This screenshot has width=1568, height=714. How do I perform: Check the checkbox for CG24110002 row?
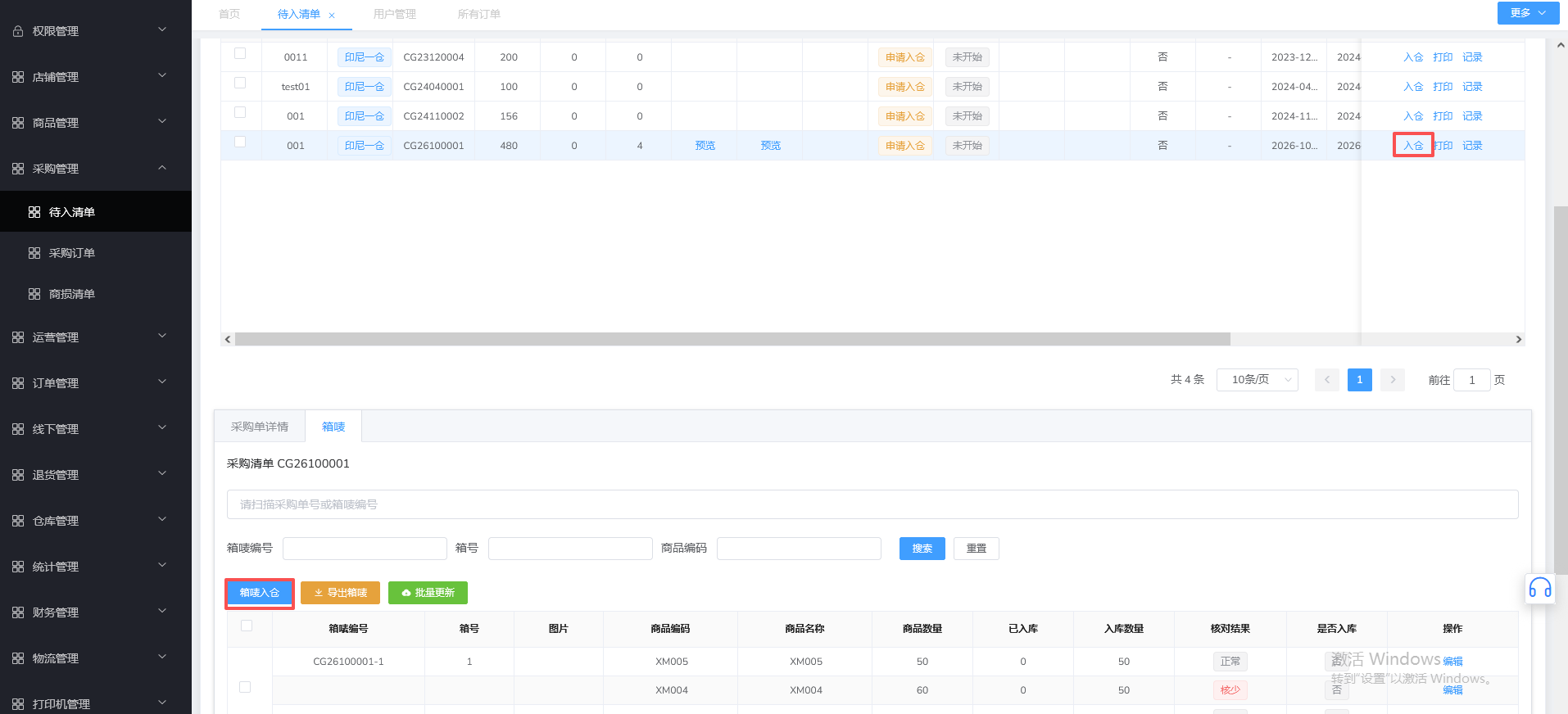pyautogui.click(x=240, y=112)
